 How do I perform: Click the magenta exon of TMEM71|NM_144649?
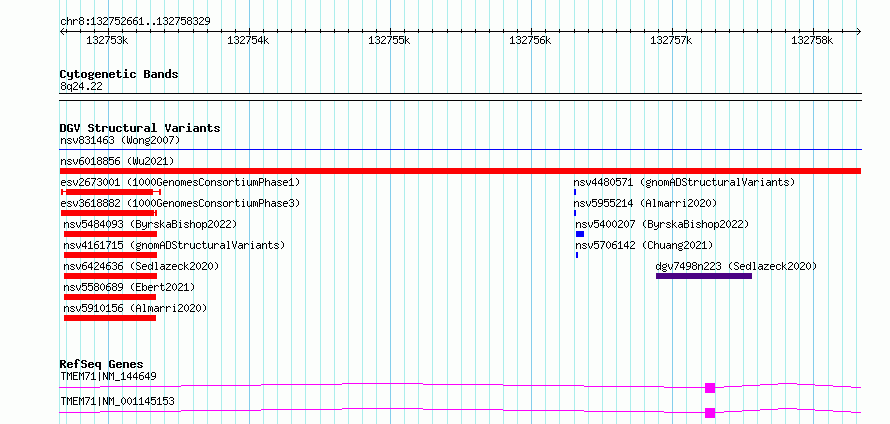[710, 388]
